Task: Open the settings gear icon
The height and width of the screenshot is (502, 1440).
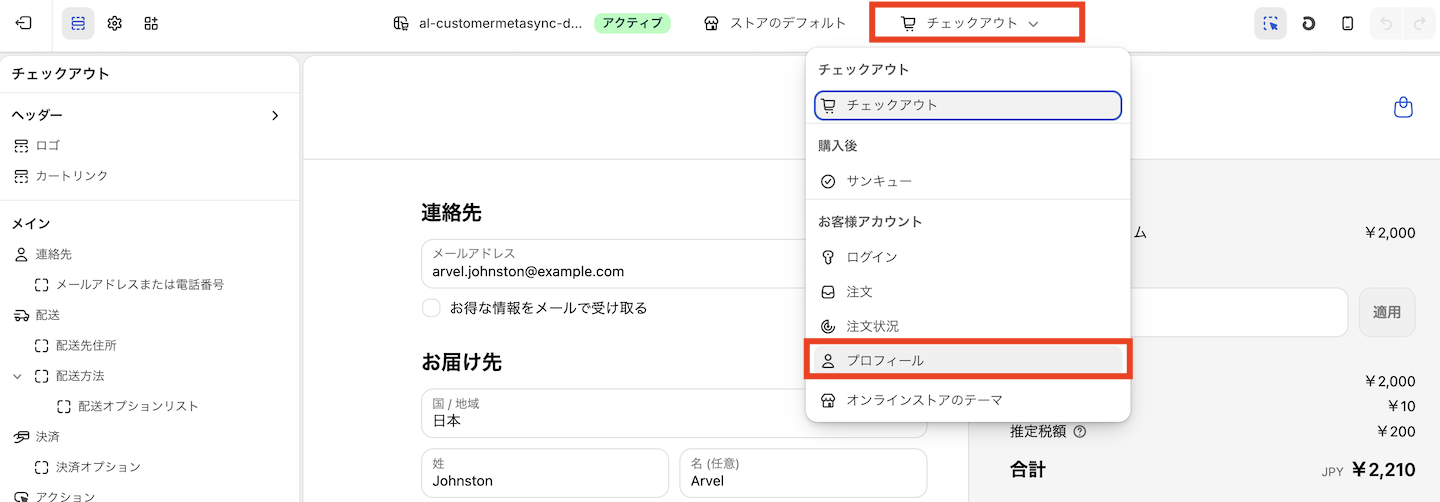Action: coord(115,23)
